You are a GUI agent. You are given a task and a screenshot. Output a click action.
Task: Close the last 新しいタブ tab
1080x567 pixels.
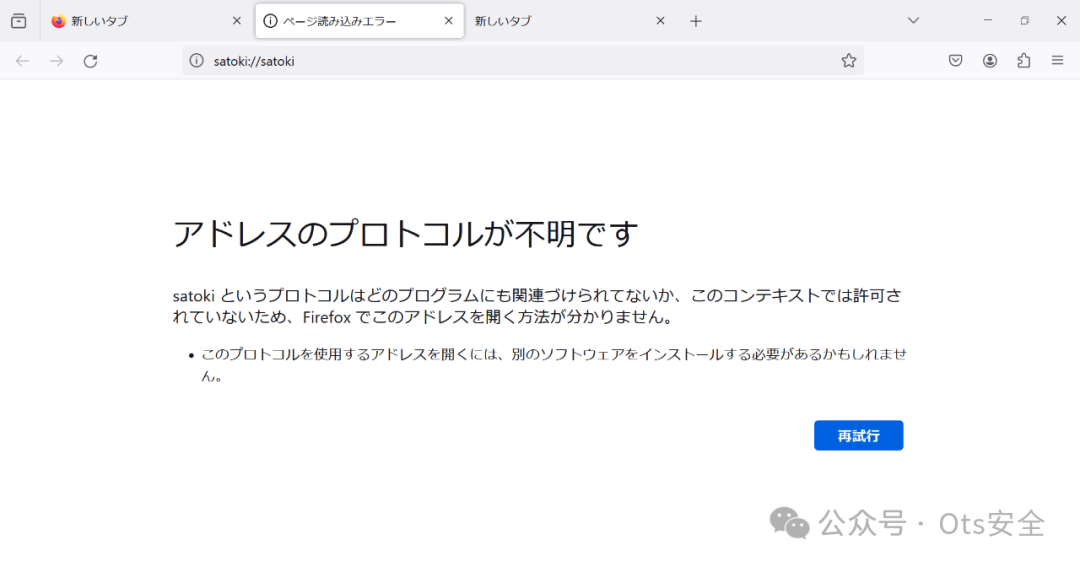click(660, 21)
